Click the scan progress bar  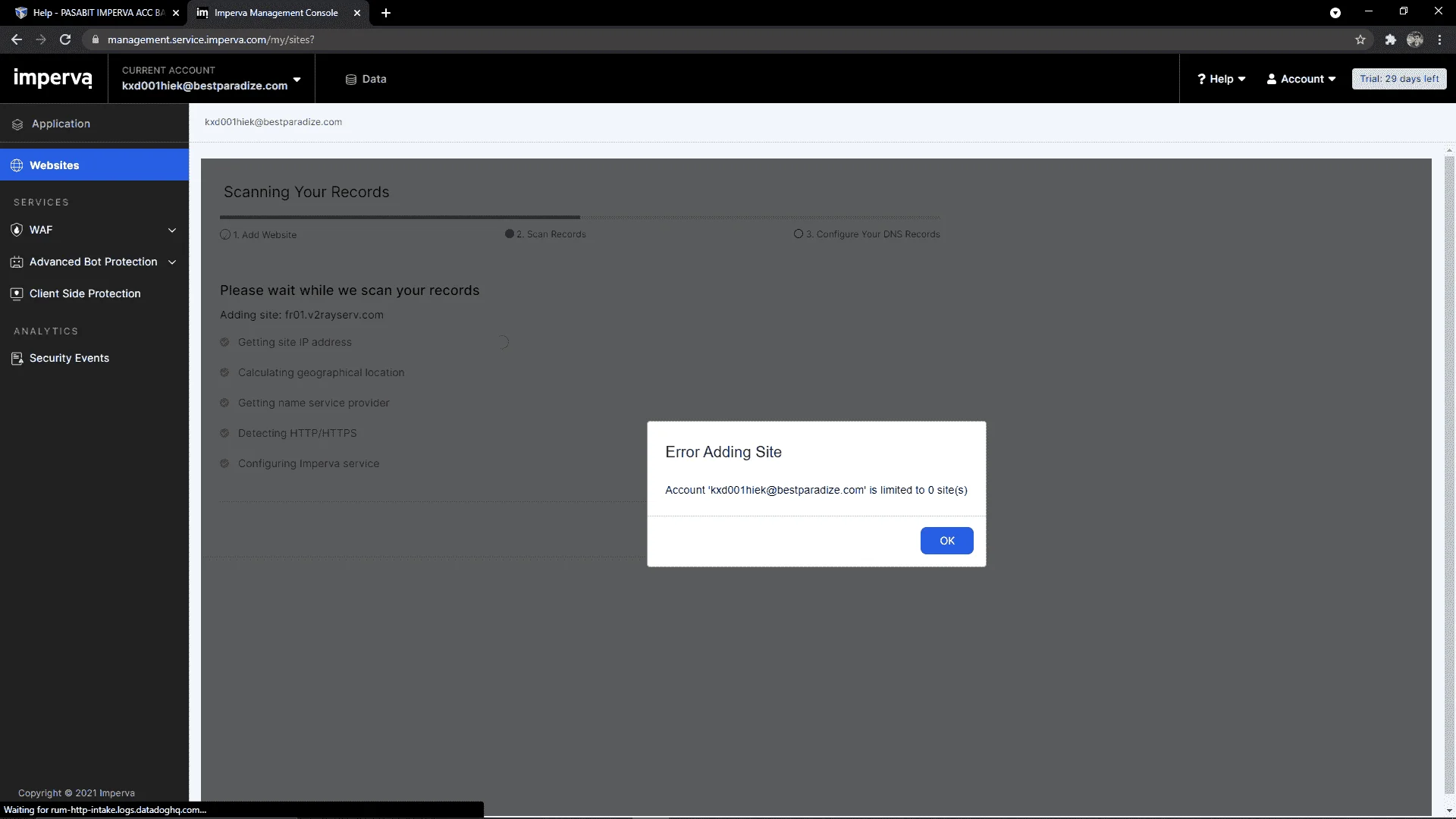[x=580, y=218]
